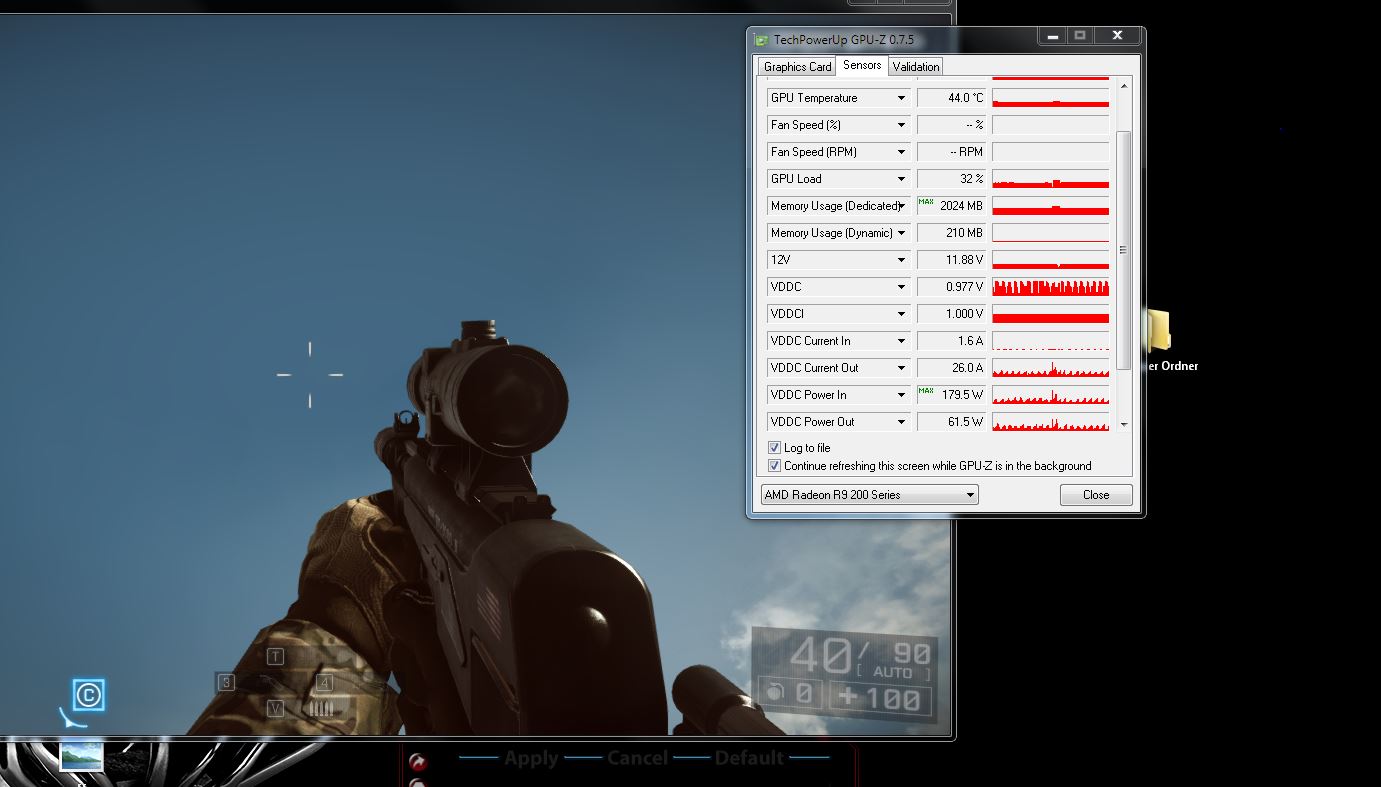Click the GPU-Z title bar app icon

coord(762,40)
